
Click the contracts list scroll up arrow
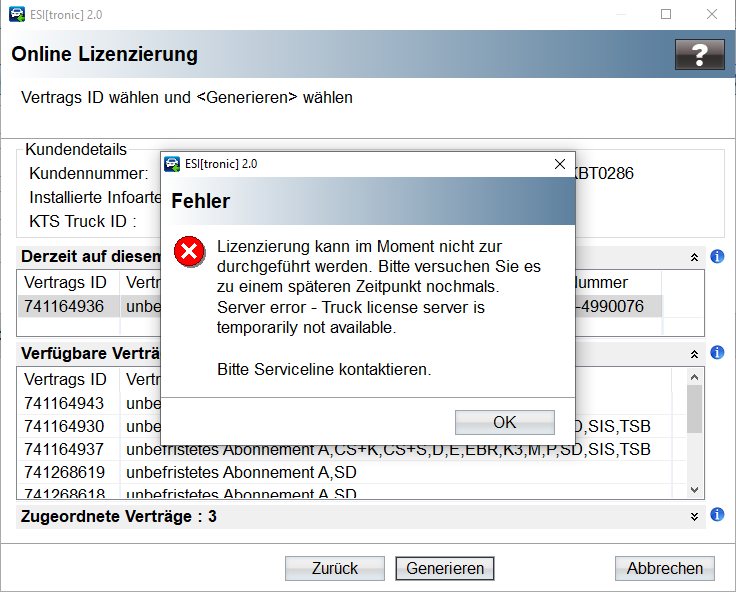695,378
